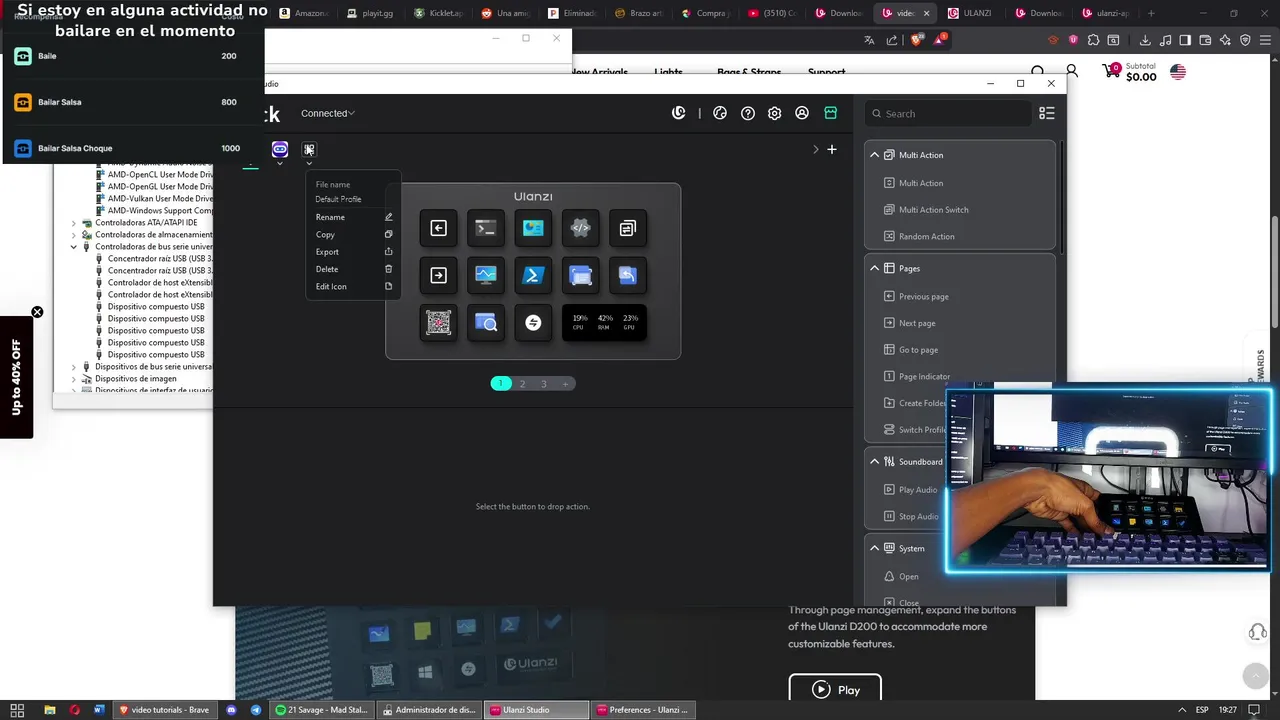Click the QR code key on deck
Viewport: 1280px width, 720px height.
438,322
